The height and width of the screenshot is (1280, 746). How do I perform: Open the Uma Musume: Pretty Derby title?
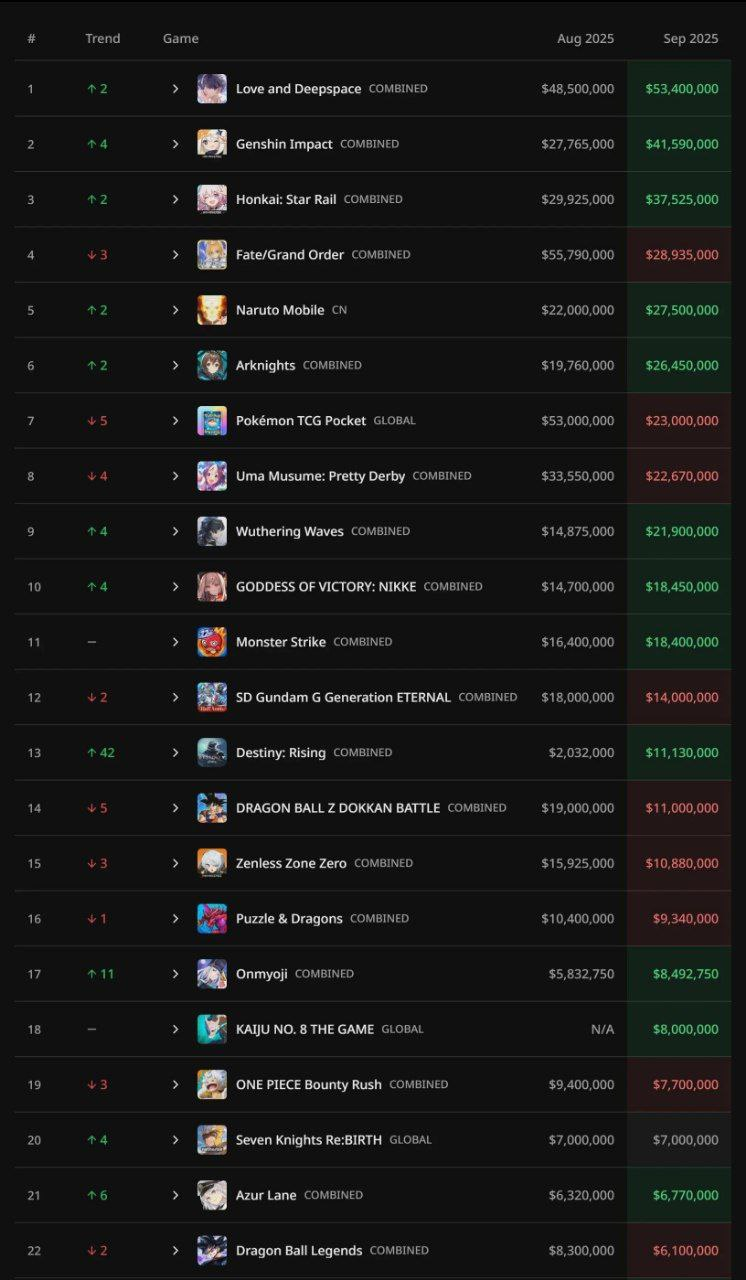(320, 476)
